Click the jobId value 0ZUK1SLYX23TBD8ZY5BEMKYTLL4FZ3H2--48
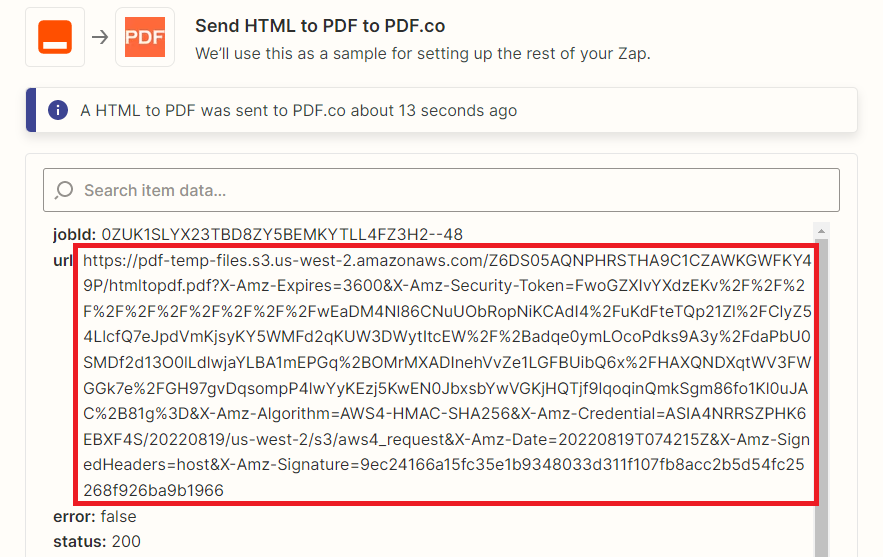This screenshot has width=883, height=557. tap(282, 234)
